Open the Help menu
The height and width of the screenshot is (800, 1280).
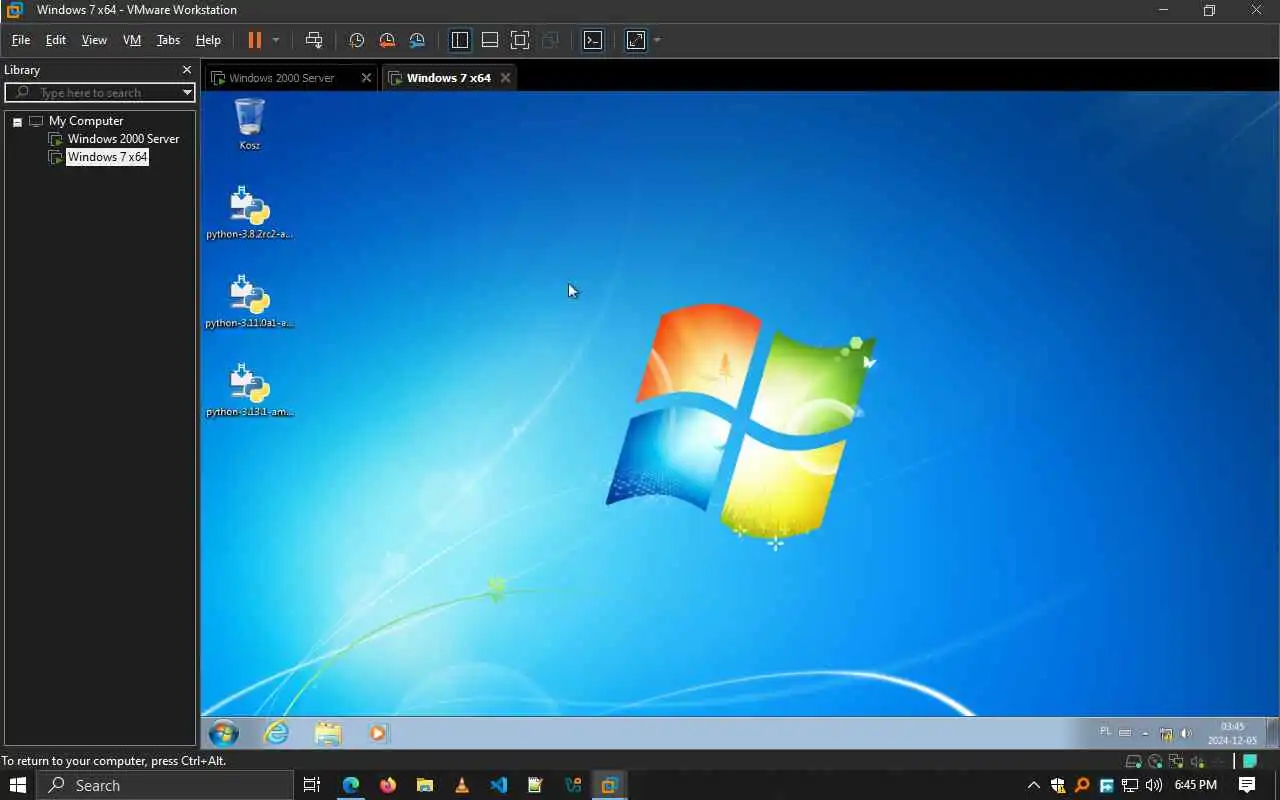click(x=208, y=40)
